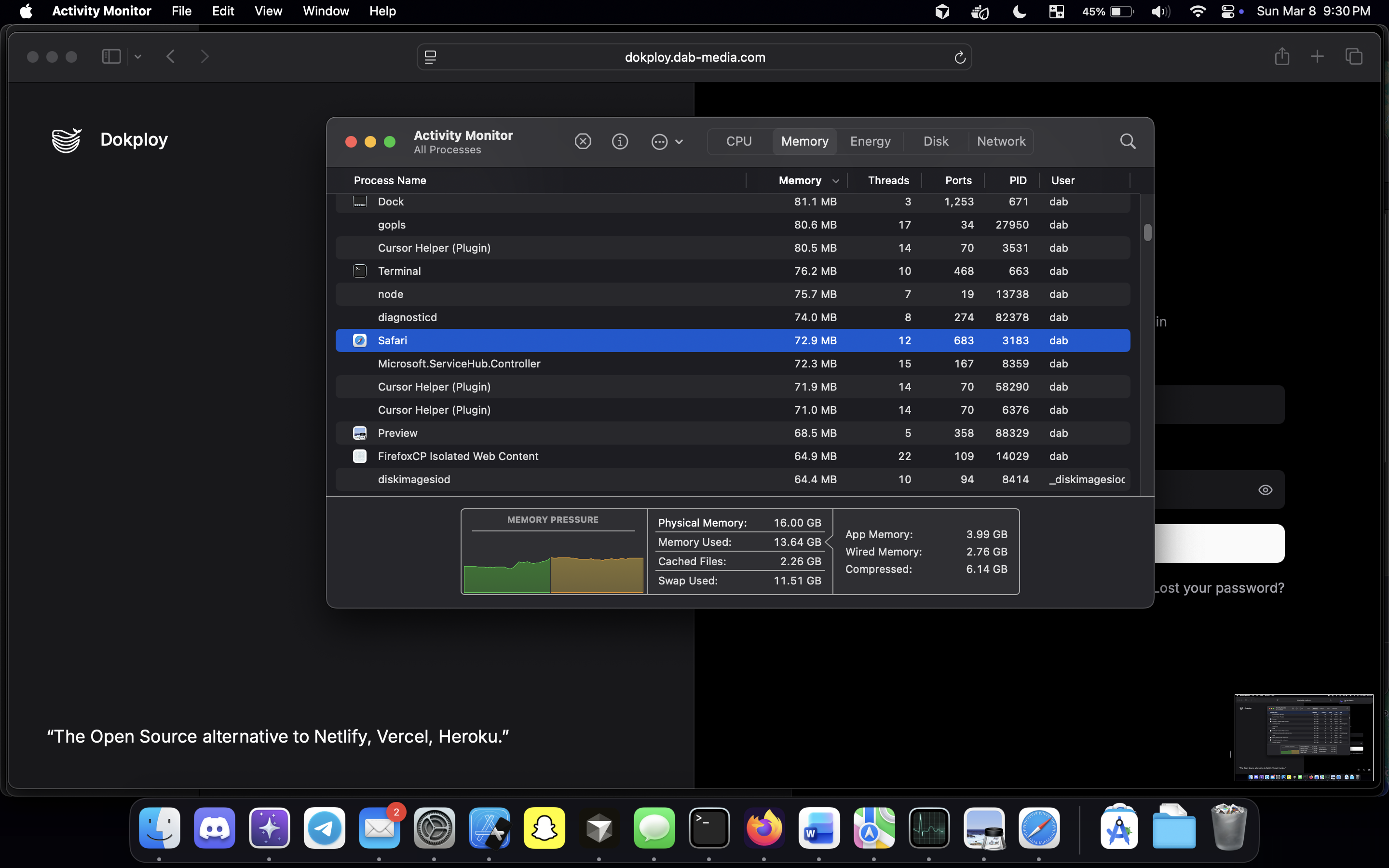Open search in Activity Monitor
Image resolution: width=1389 pixels, height=868 pixels.
point(1127,141)
